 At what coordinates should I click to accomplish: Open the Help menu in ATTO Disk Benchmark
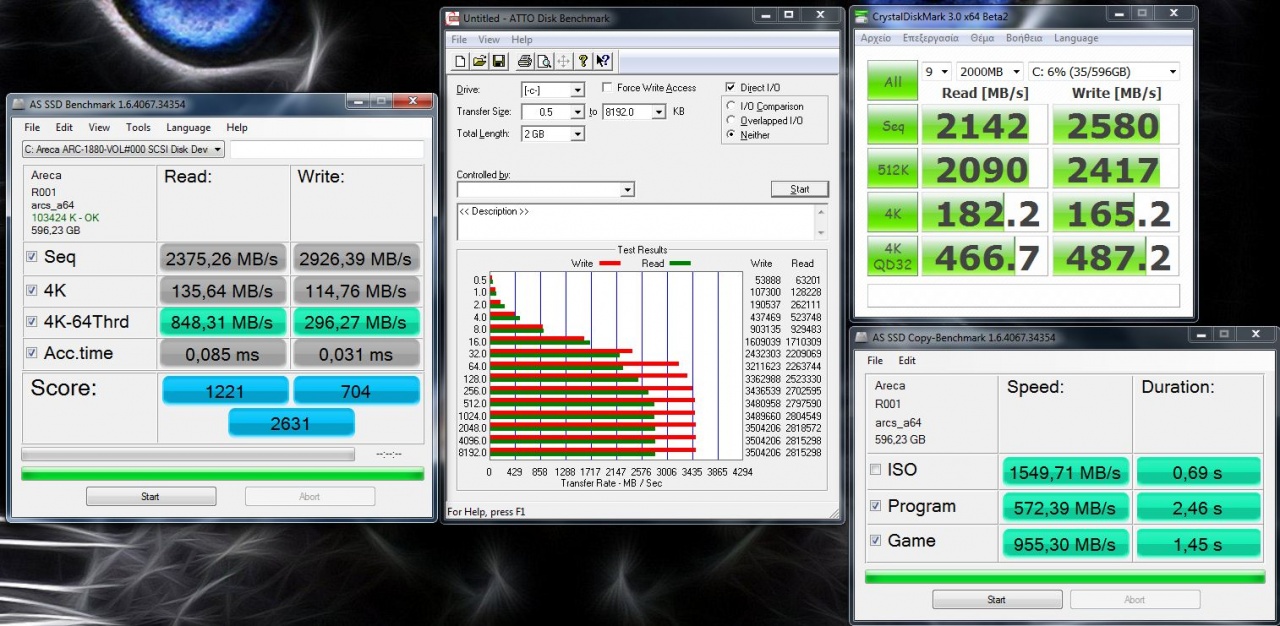[522, 40]
